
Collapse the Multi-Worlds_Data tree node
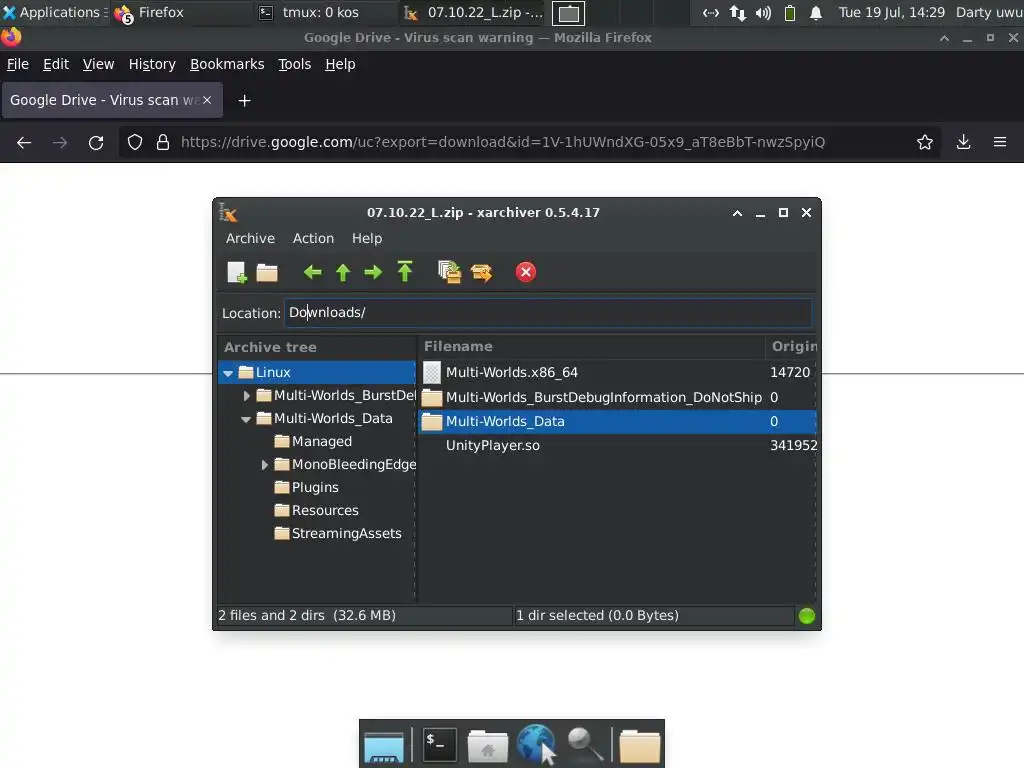click(x=246, y=419)
